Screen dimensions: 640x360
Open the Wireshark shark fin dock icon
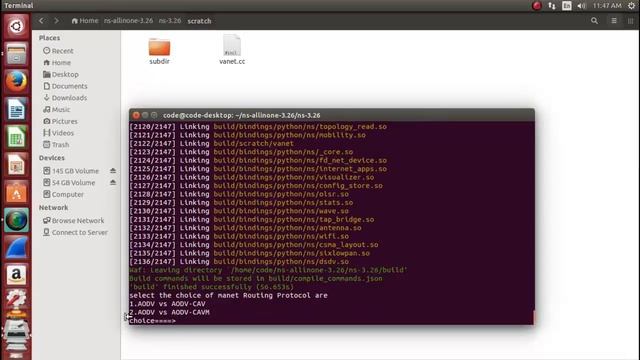pos(16,248)
